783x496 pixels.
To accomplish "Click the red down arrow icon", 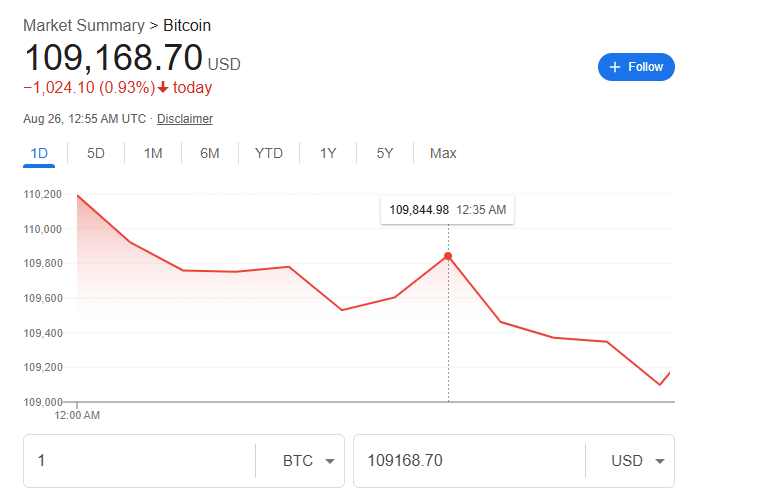I will pos(164,88).
